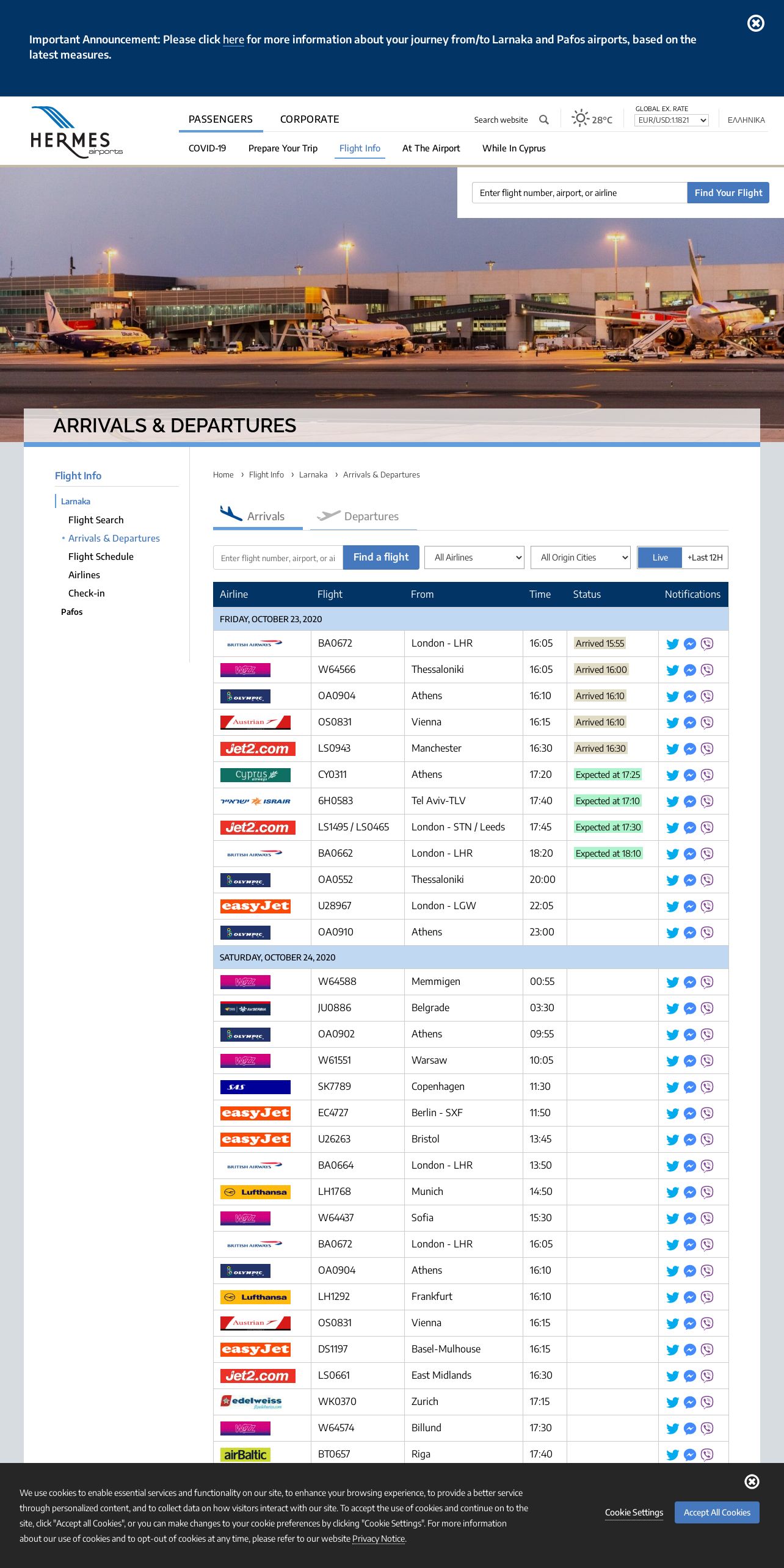Viewport: 784px width, 1568px height.
Task: Select the CORPORATE top tab
Action: 310,119
